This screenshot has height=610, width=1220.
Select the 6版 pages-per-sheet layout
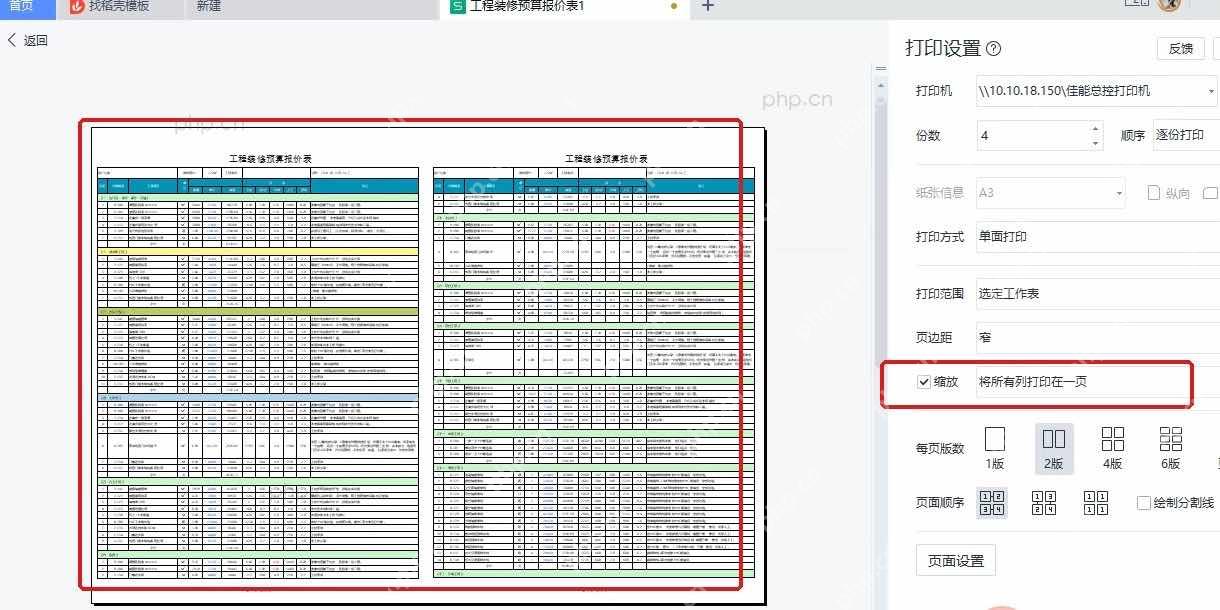pyautogui.click(x=1171, y=448)
